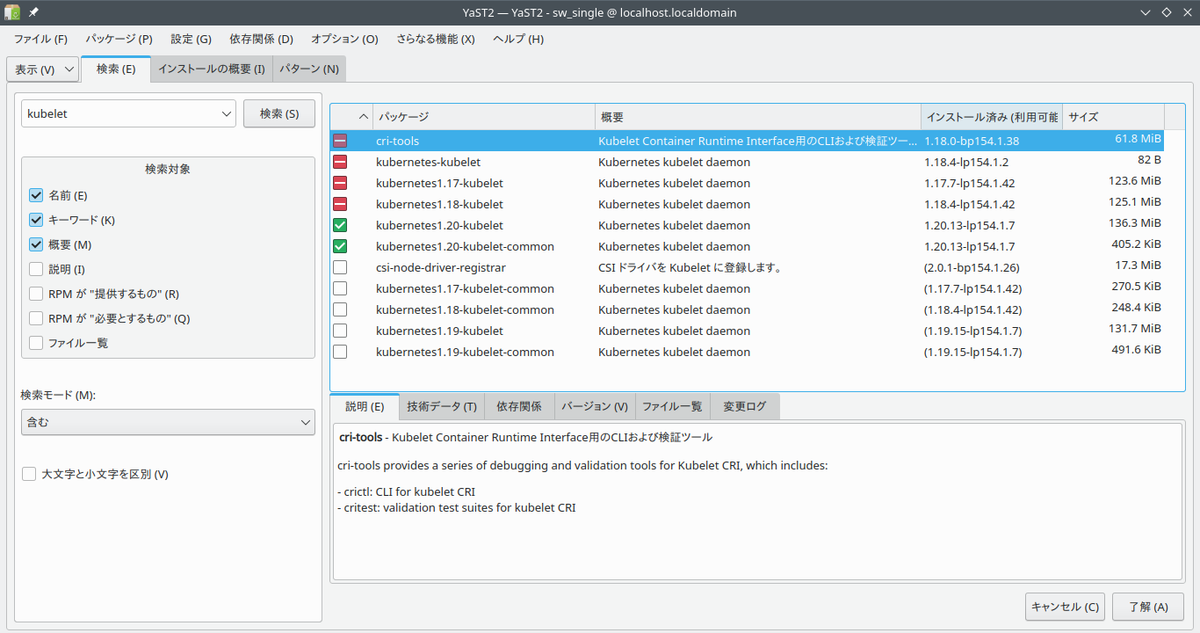The width and height of the screenshot is (1200, 633).
Task: Click the キャンセル (C) button
Action: tap(1065, 606)
